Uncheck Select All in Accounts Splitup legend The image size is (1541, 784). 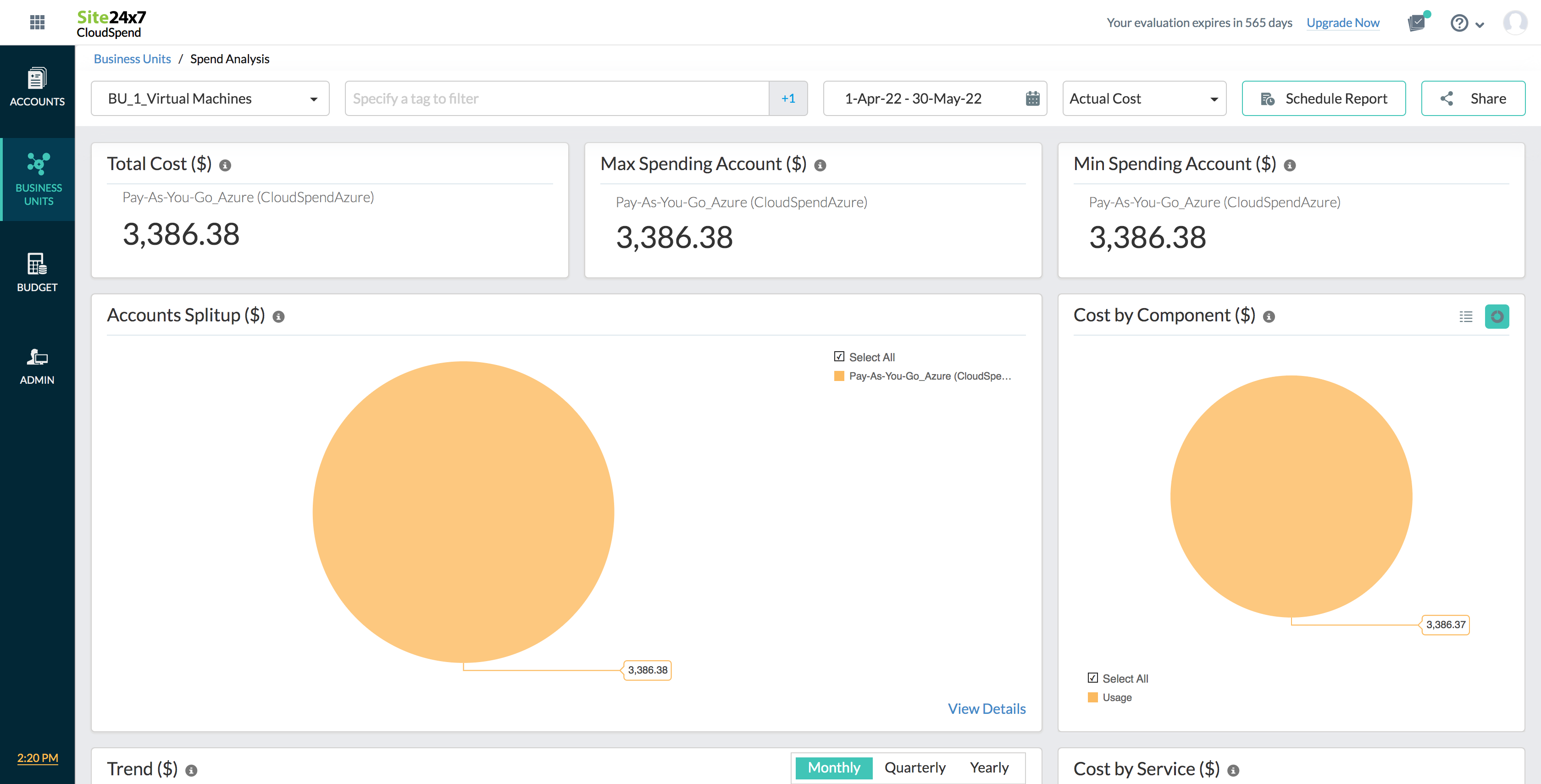839,355
